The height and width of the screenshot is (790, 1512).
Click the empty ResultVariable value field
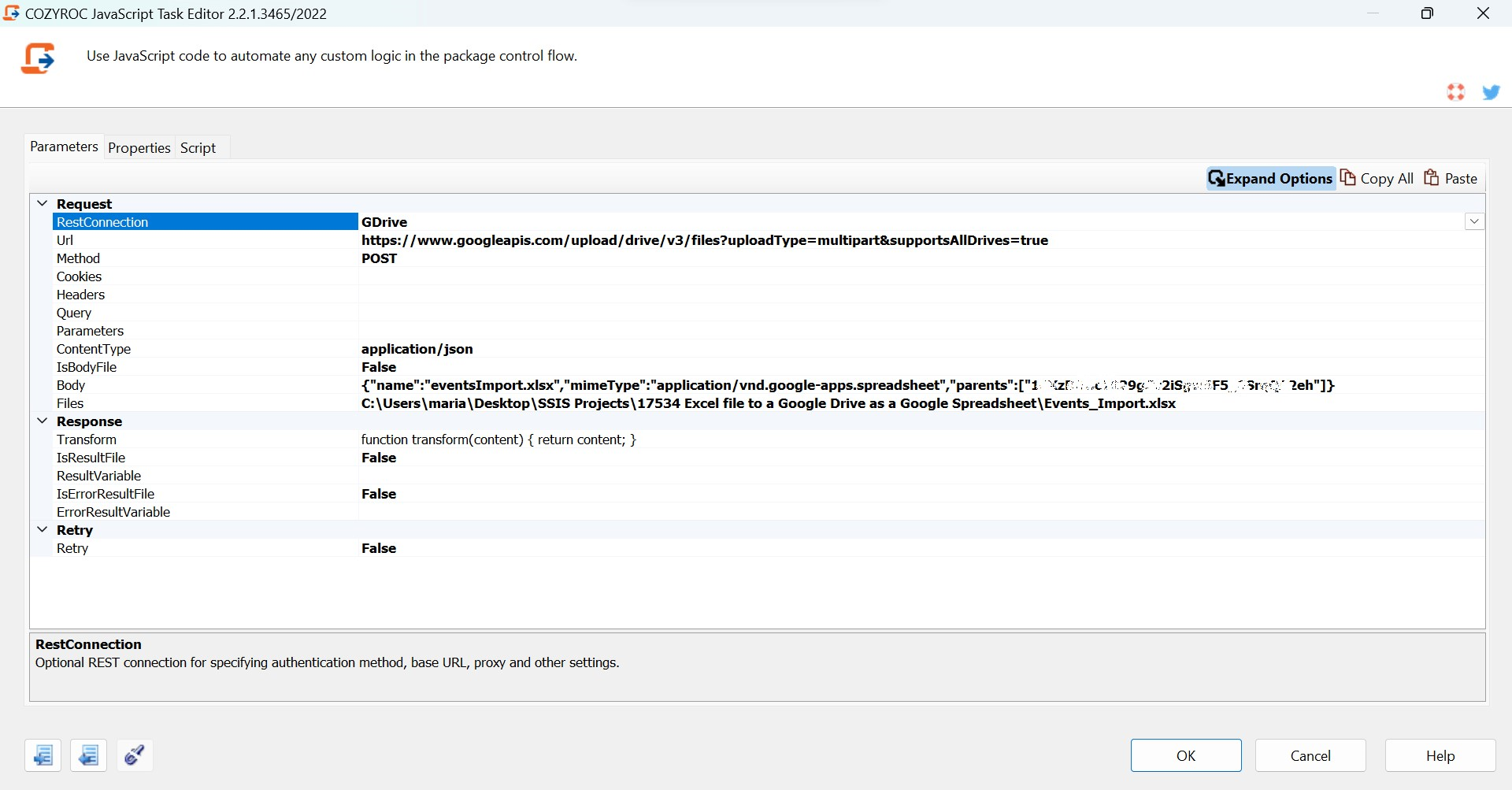[921, 476]
